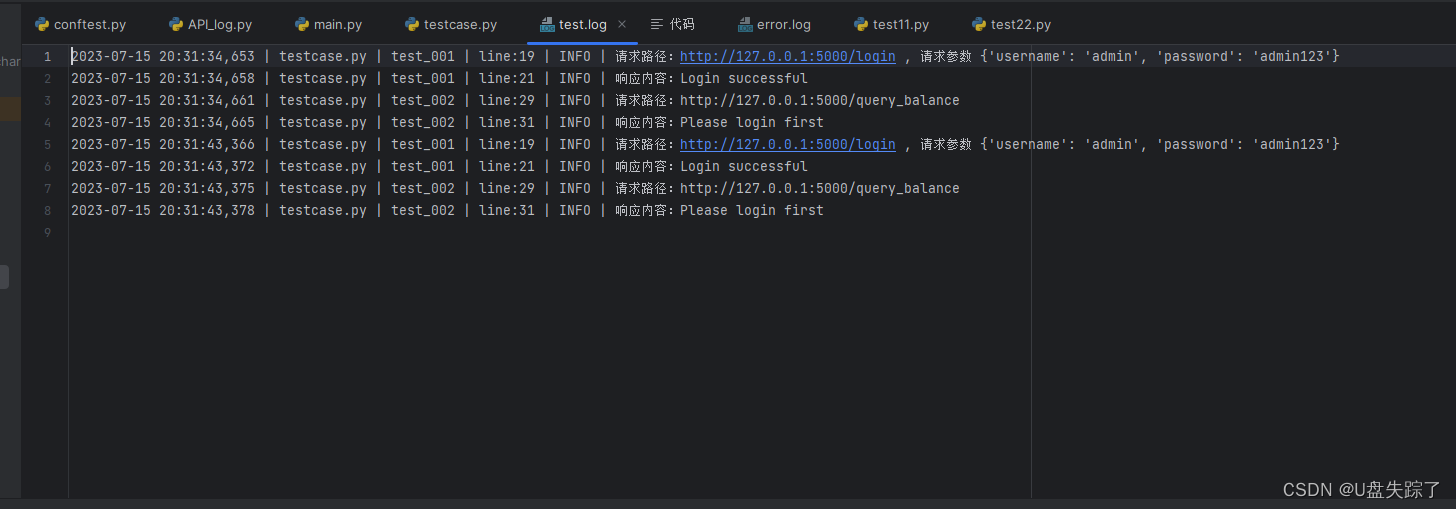Open the testcase.py tab
This screenshot has height=509, width=1456.
(451, 24)
